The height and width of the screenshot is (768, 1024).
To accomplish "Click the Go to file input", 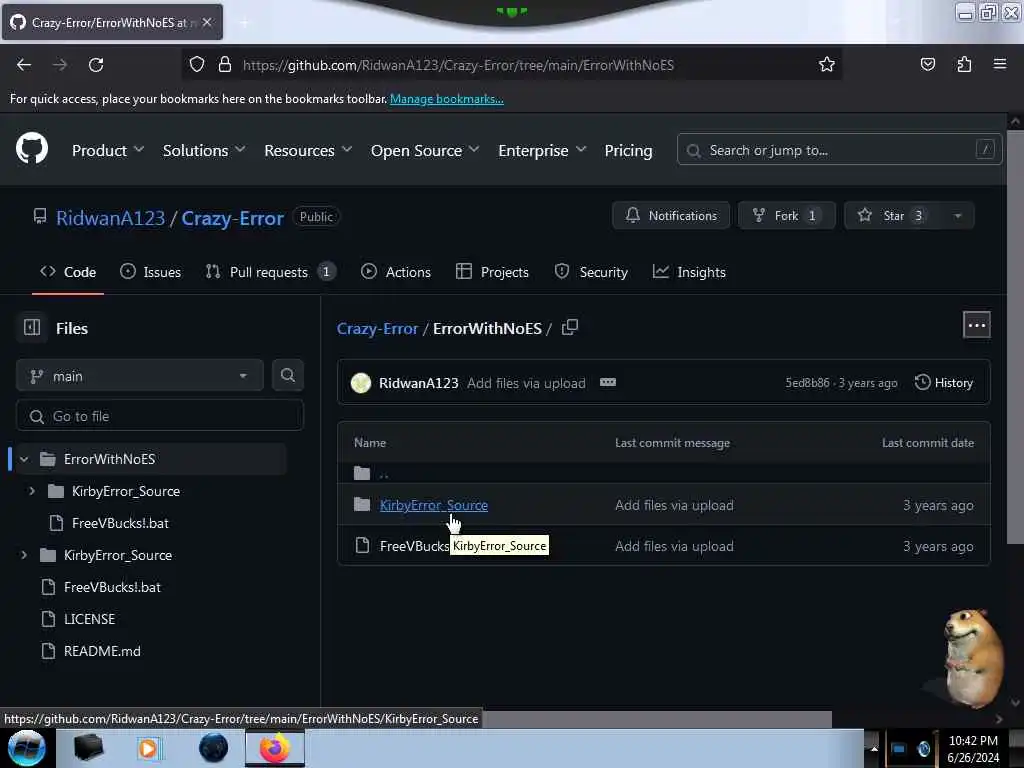I will [160, 416].
